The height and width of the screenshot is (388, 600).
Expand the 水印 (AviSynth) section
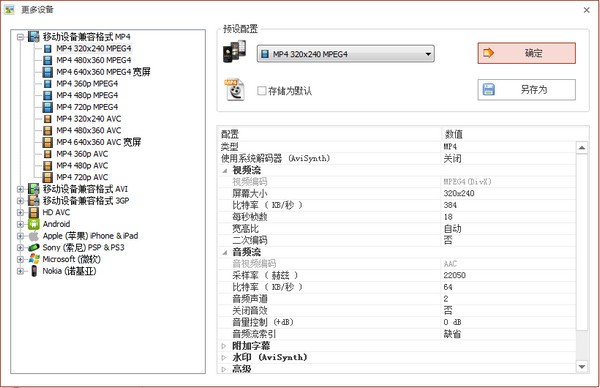coord(224,357)
